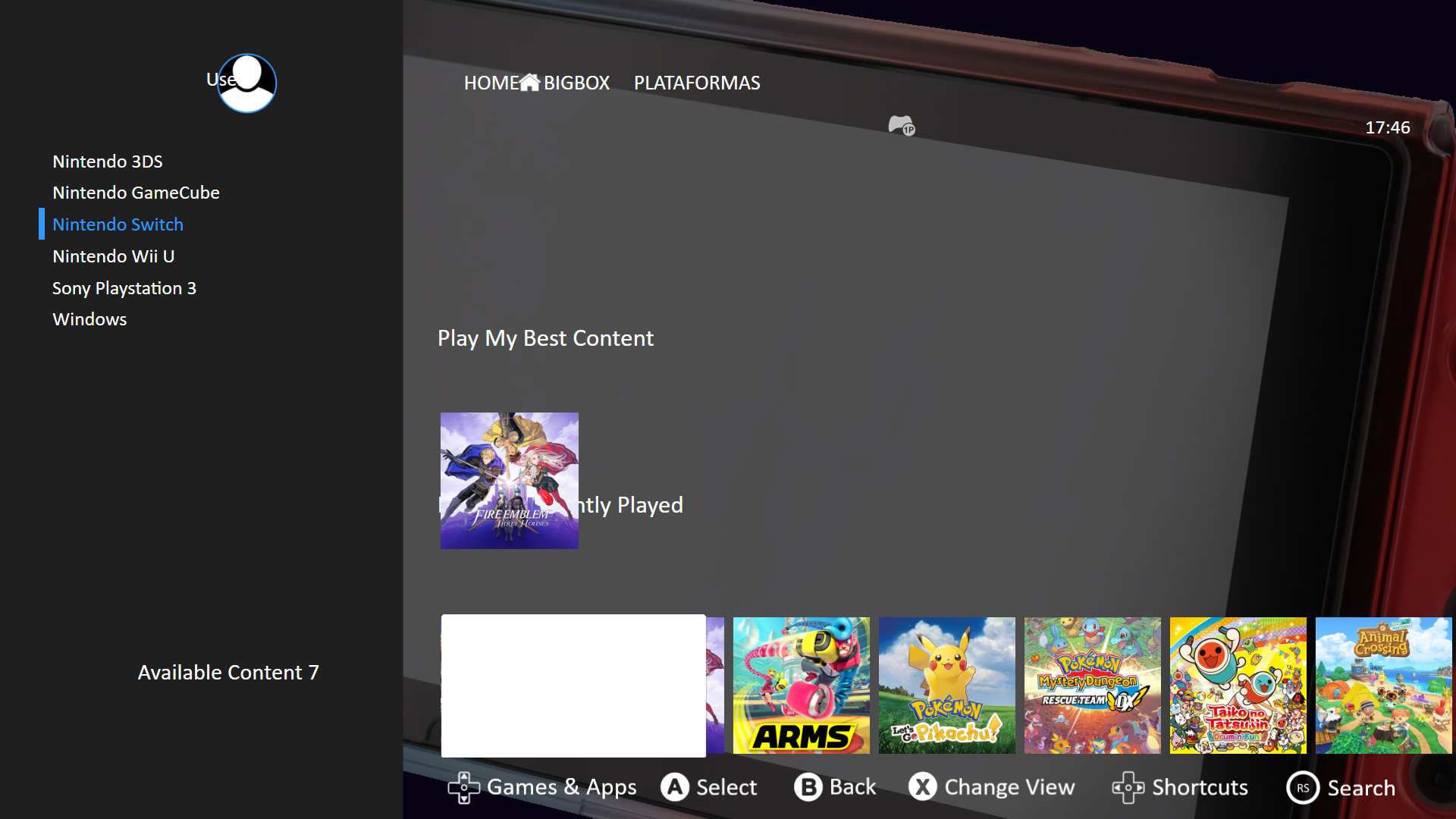Click the B Back button icon
The height and width of the screenshot is (819, 1456).
click(x=808, y=787)
